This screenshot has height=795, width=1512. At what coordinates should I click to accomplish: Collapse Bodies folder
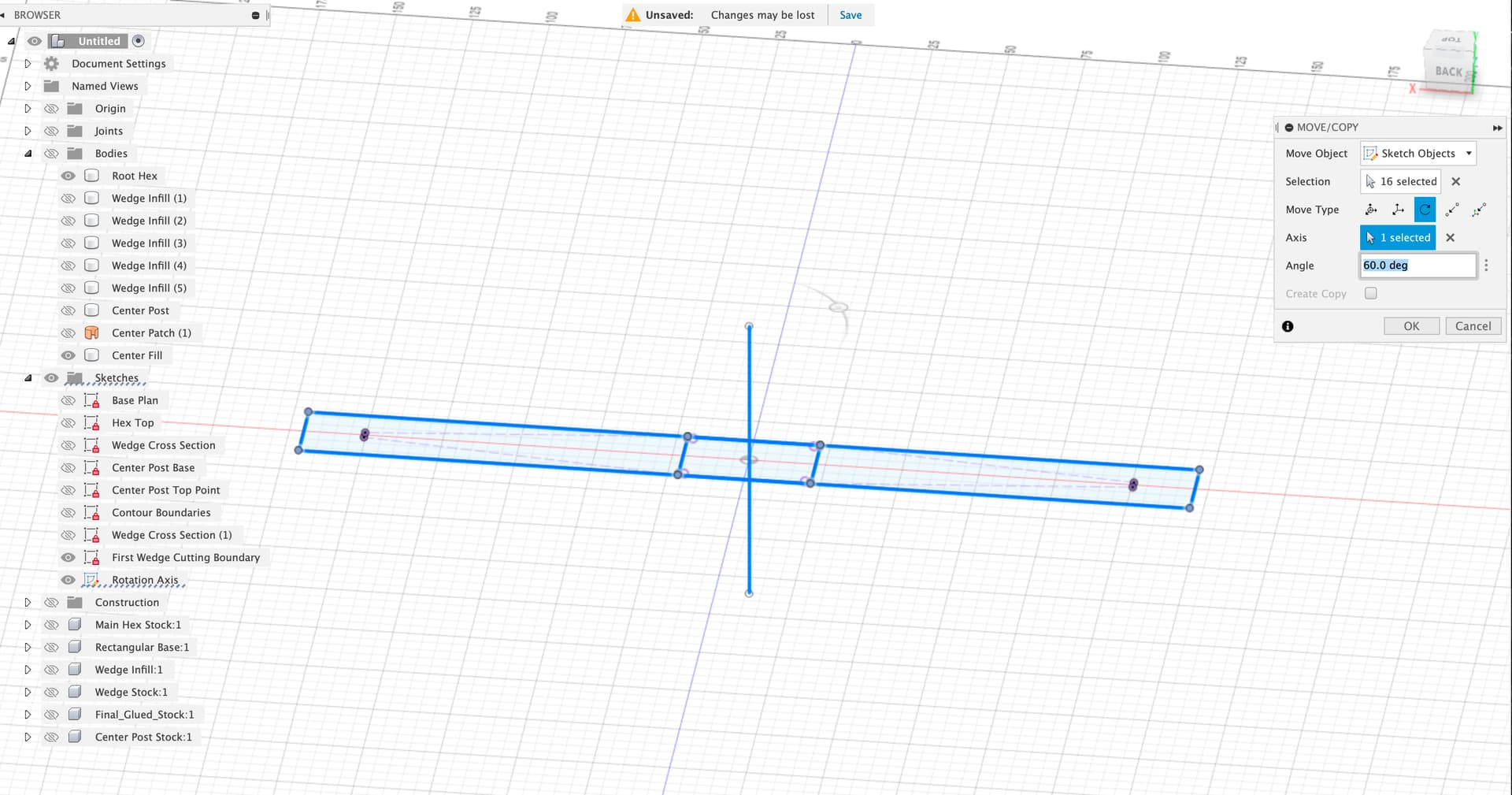28,154
